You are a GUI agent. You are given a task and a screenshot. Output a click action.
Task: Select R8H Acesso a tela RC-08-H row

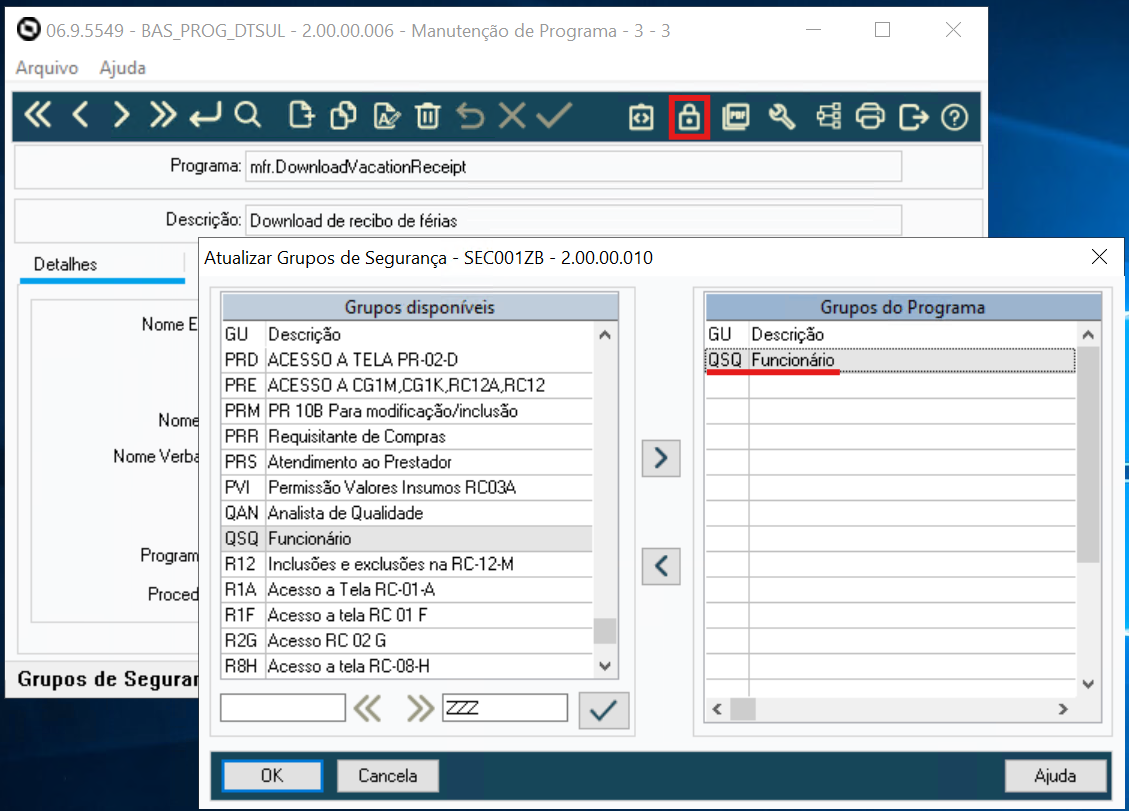[x=407, y=666]
